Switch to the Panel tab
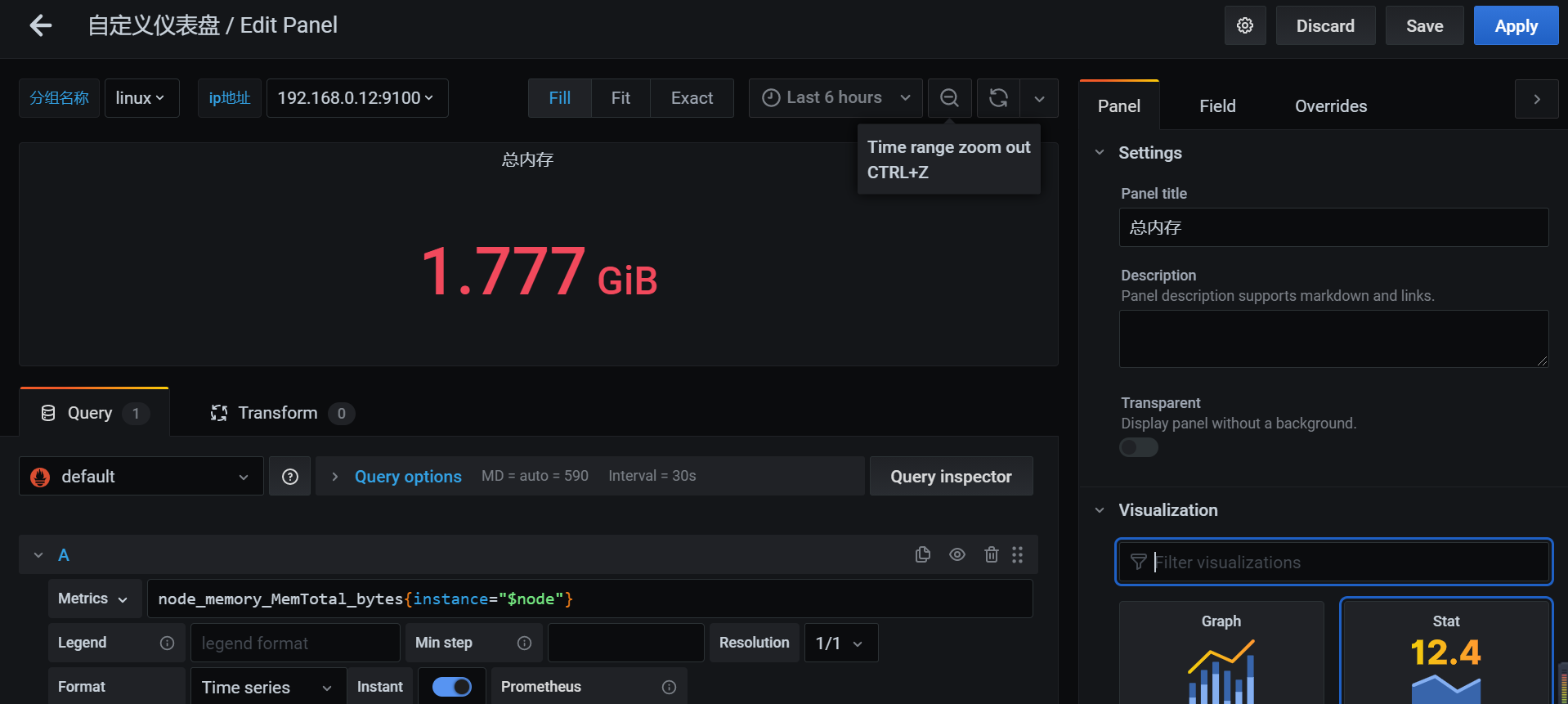Screen dimensions: 1568x704 [x=1119, y=105]
